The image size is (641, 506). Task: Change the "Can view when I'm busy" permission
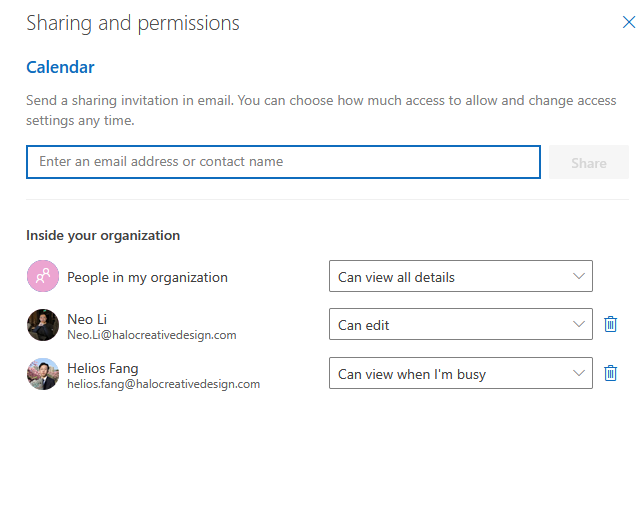click(460, 374)
